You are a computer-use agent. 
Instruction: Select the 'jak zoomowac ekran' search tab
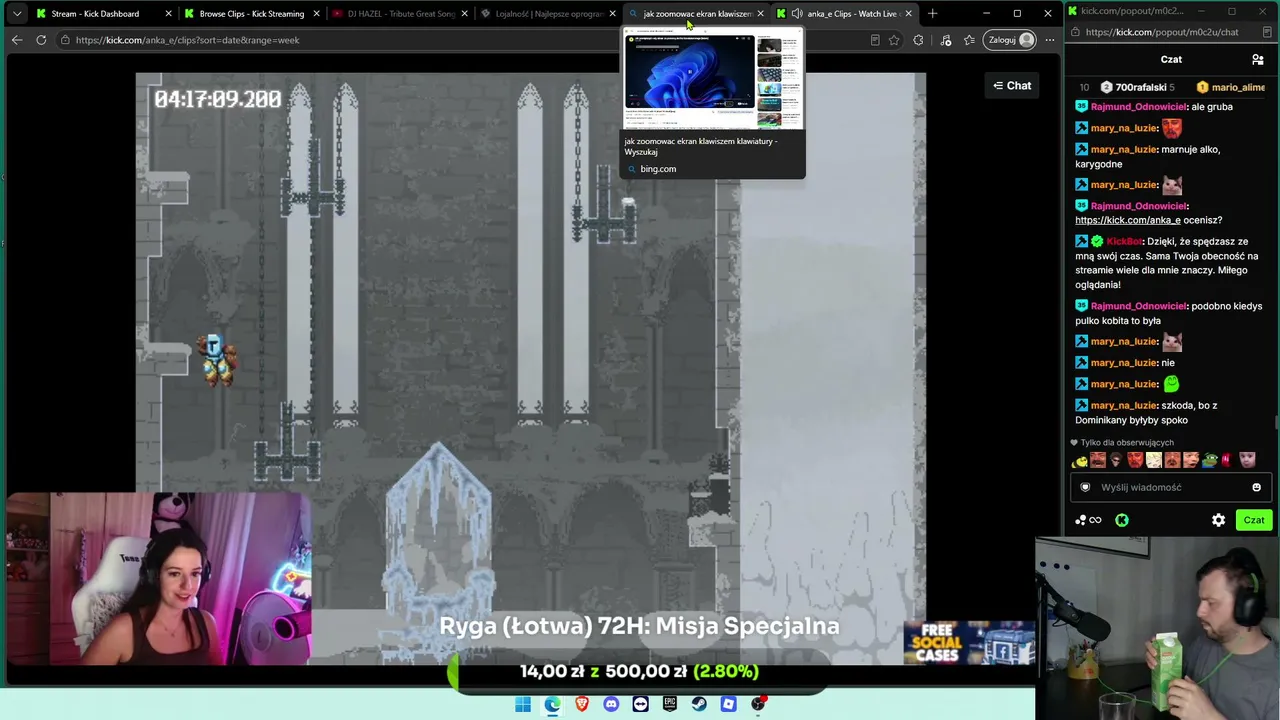pos(697,14)
